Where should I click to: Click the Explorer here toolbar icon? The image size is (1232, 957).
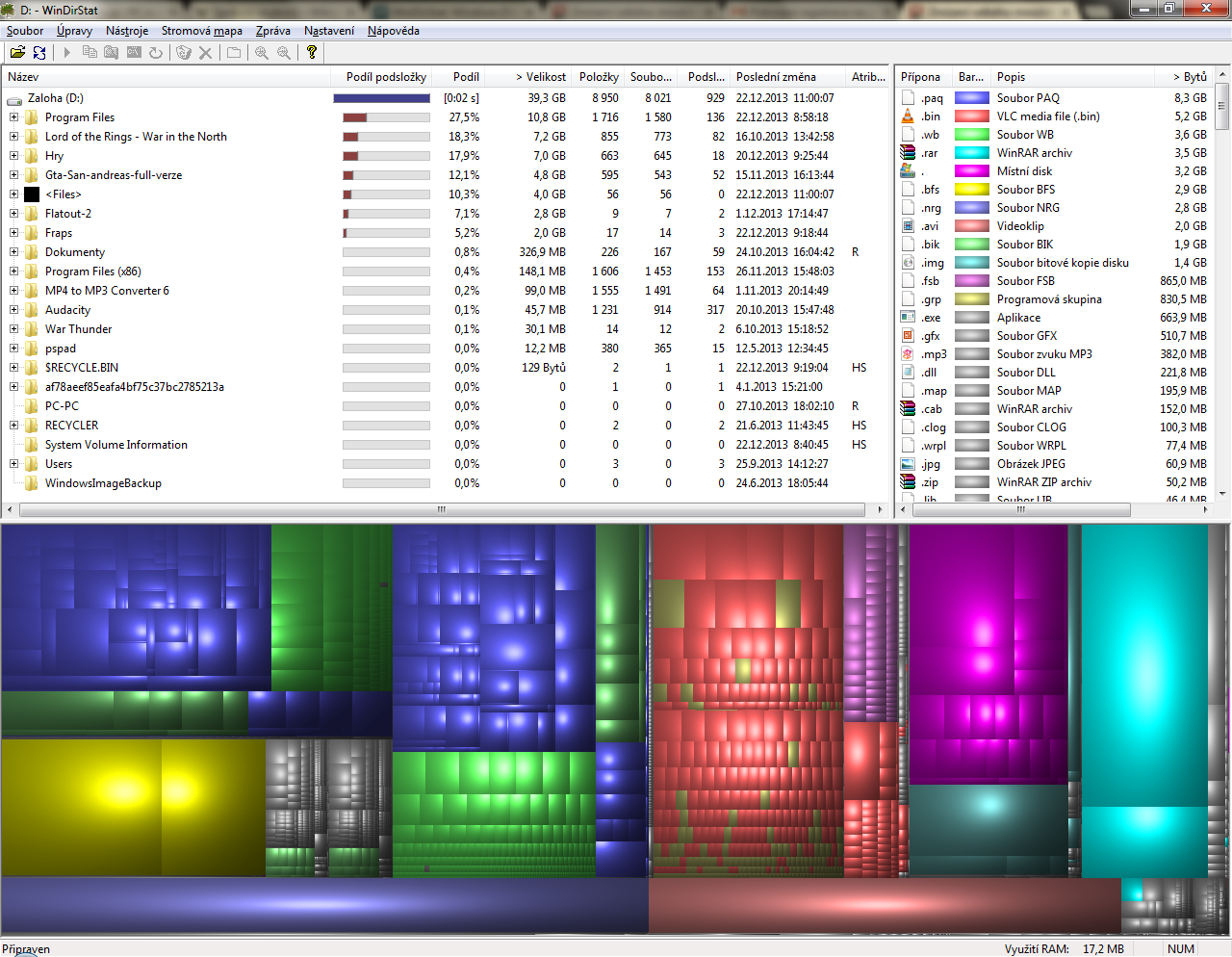[112, 53]
